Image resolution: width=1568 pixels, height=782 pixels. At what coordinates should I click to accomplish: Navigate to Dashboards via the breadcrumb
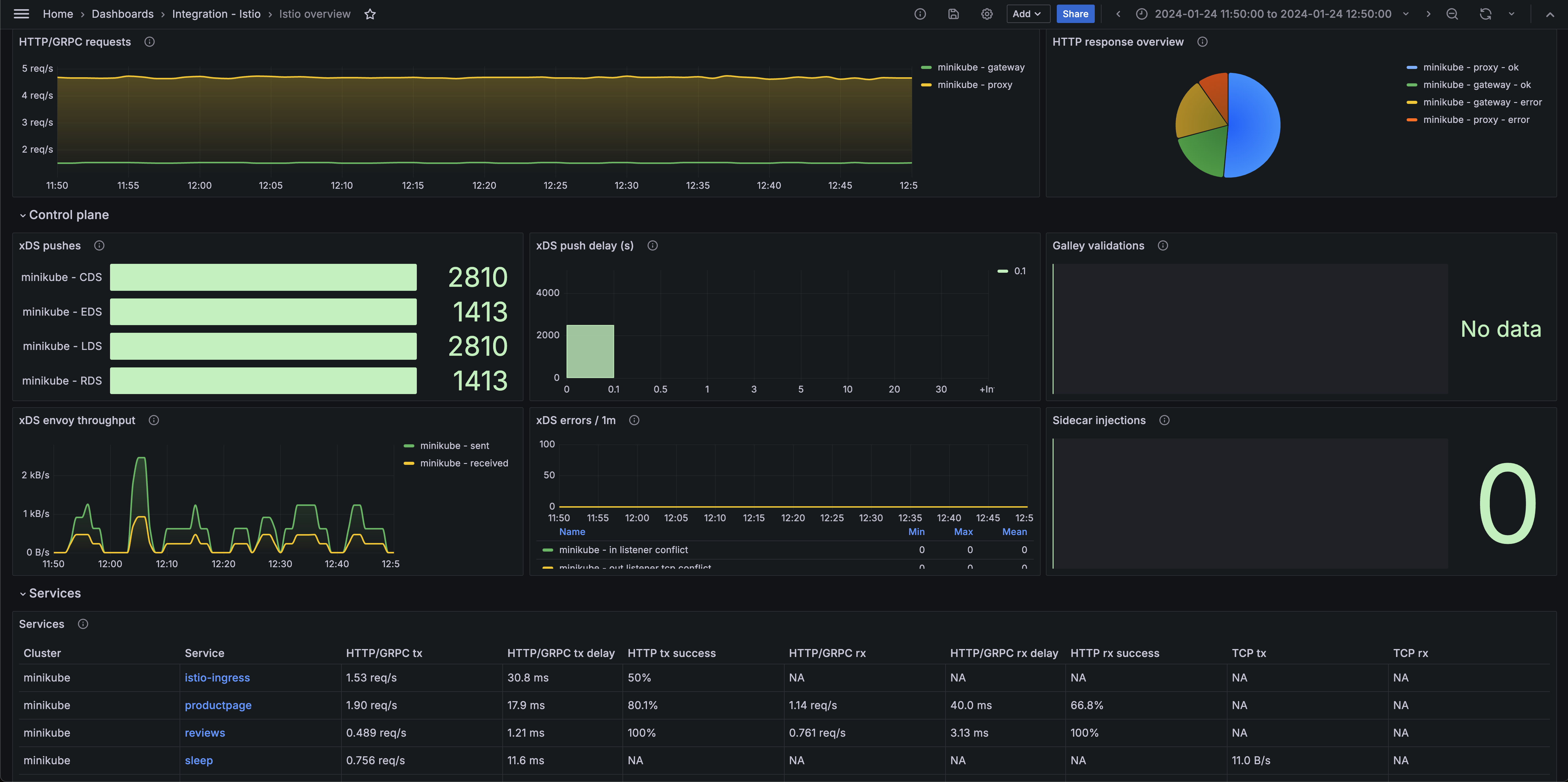pyautogui.click(x=122, y=13)
